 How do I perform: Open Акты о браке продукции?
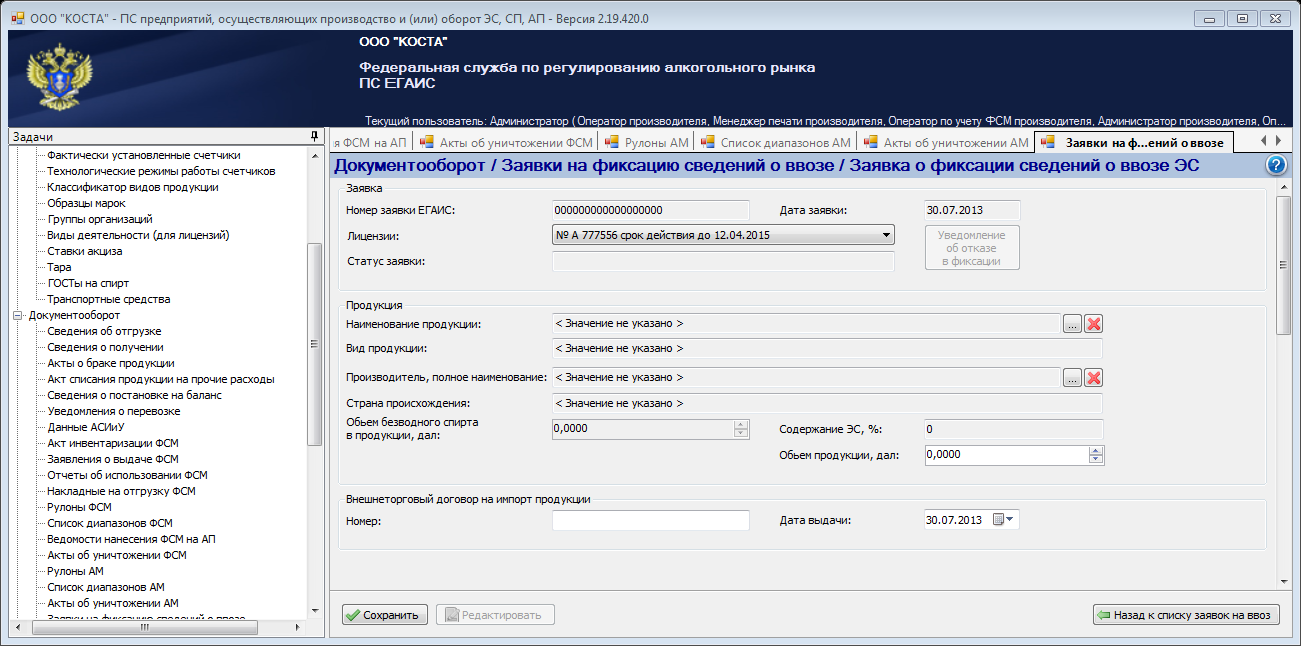pyautogui.click(x=111, y=363)
